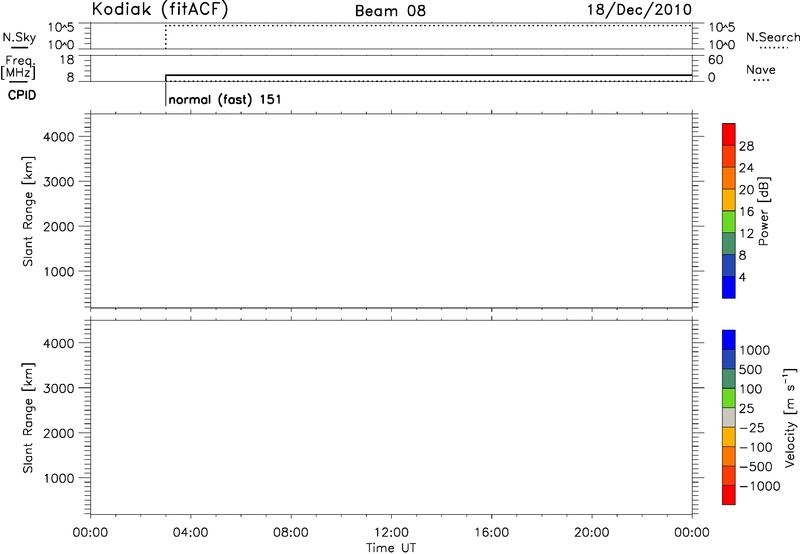Click the "12:00" time tick label
This screenshot has height=554, width=800.
pos(391,533)
